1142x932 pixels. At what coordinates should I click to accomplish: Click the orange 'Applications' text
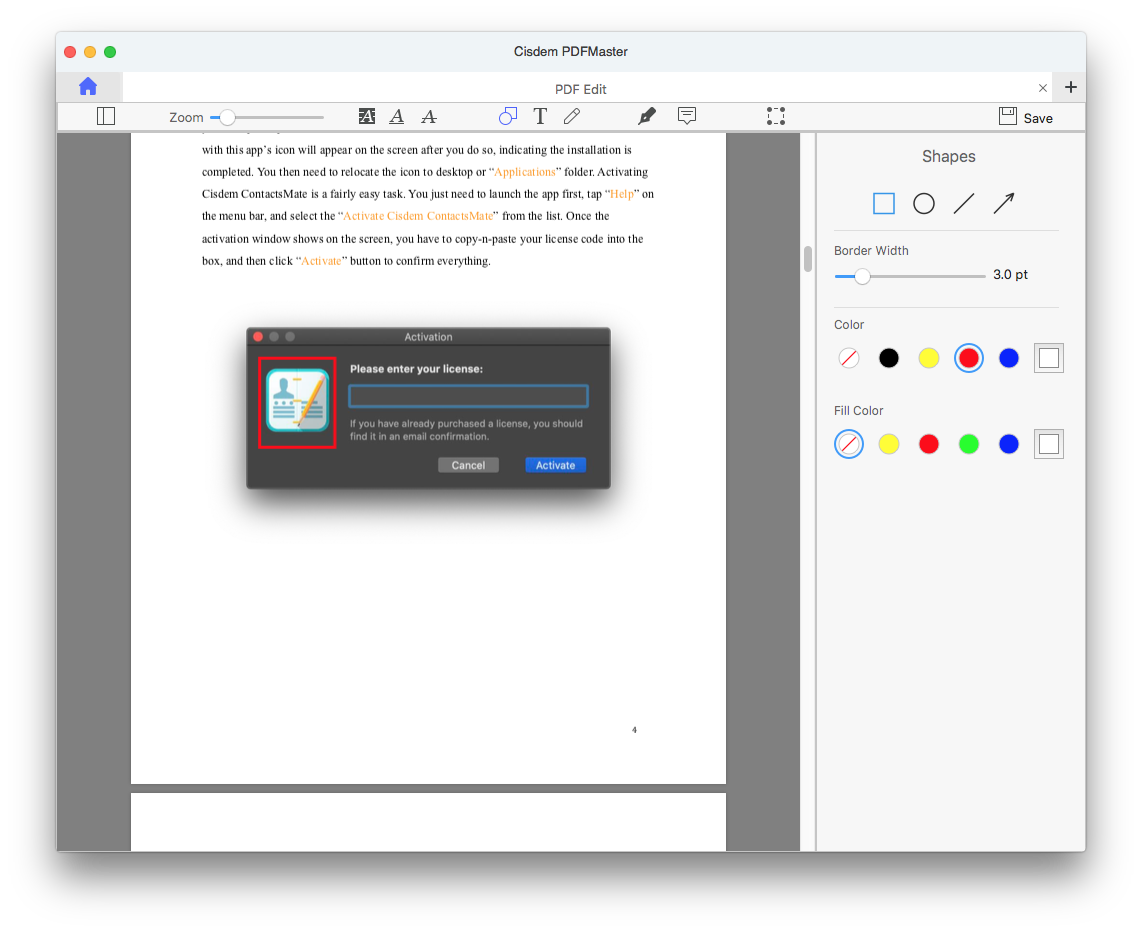coord(524,173)
